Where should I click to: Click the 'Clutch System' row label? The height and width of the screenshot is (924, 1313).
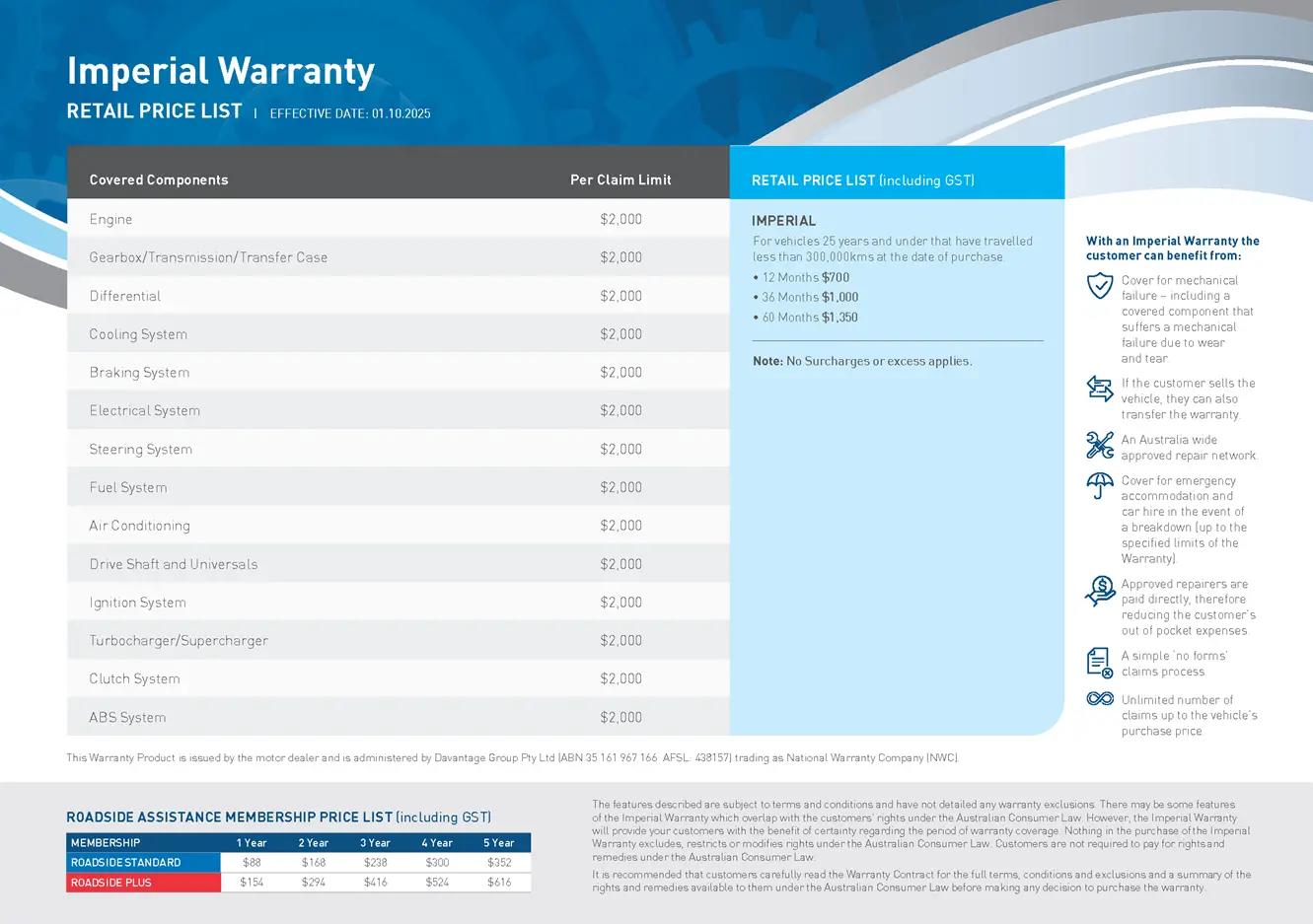[134, 678]
